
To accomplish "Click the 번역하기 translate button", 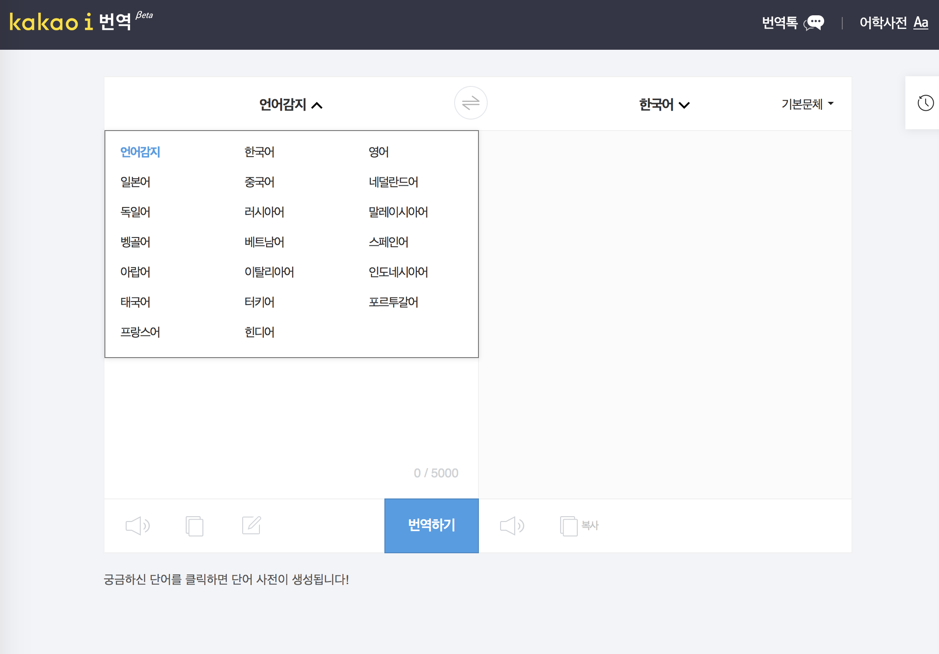I will pos(431,525).
